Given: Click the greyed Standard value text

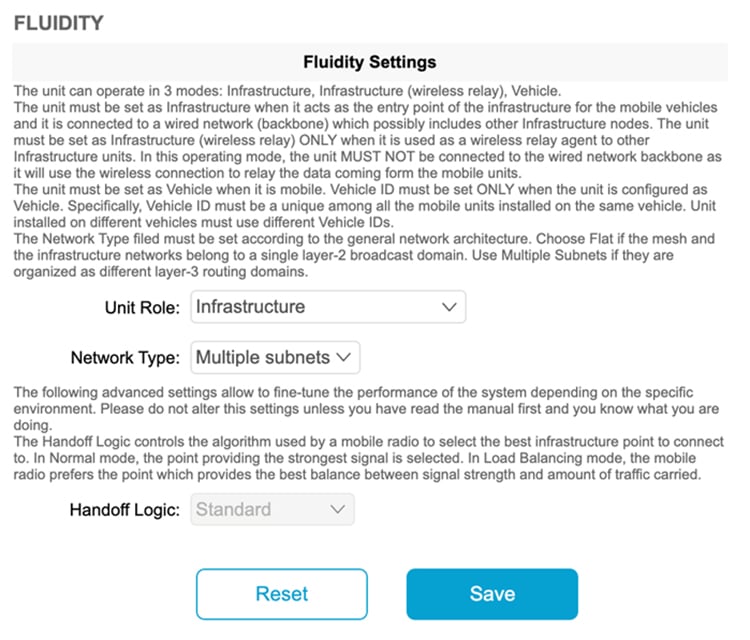Looking at the screenshot, I should tap(233, 509).
